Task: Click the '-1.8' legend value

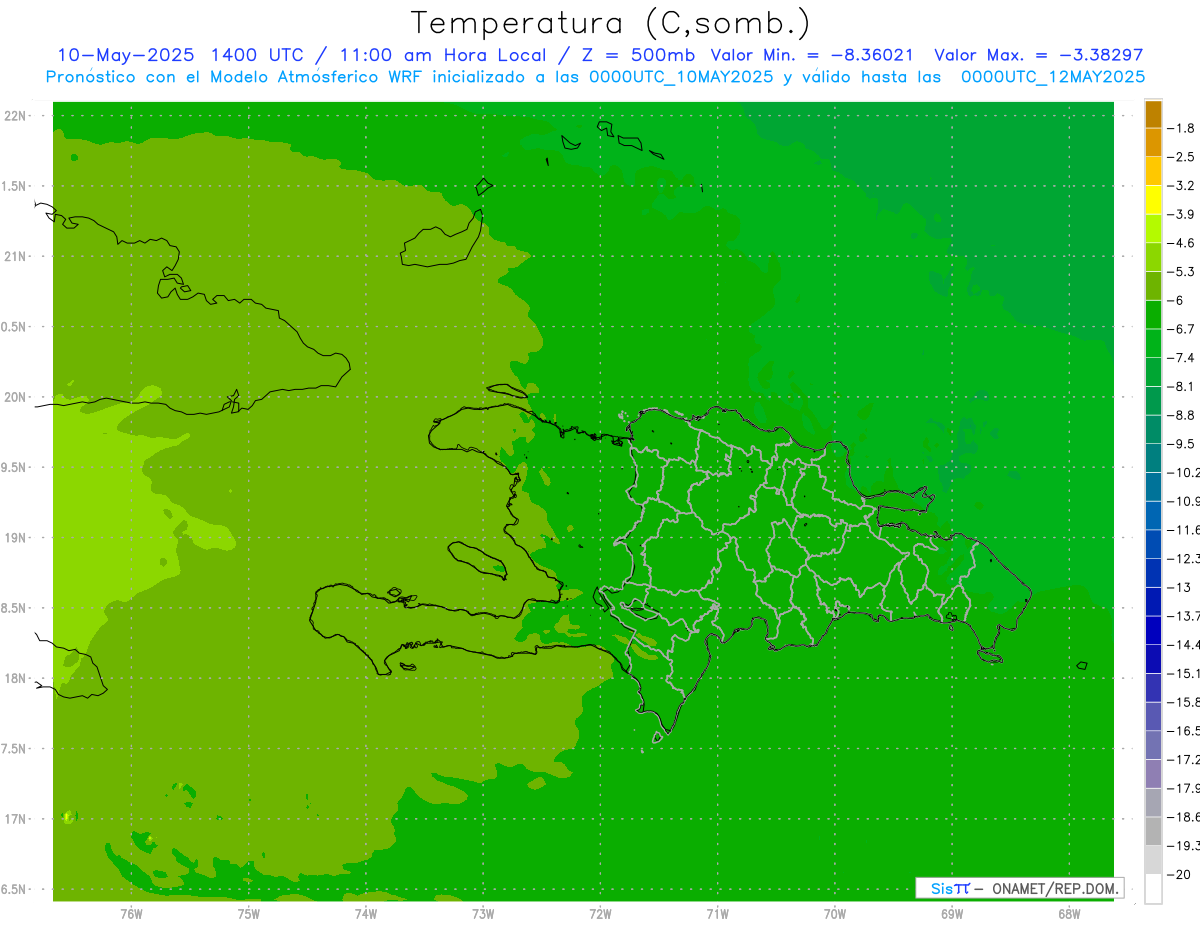Action: pyautogui.click(x=1183, y=128)
